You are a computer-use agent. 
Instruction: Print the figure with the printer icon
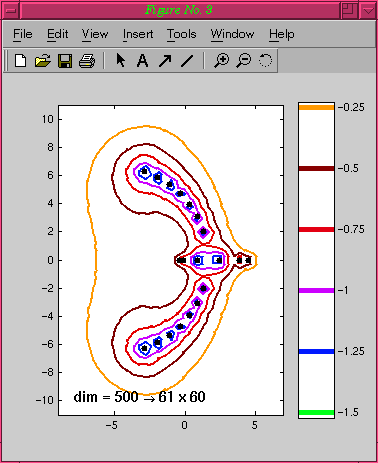[87, 61]
